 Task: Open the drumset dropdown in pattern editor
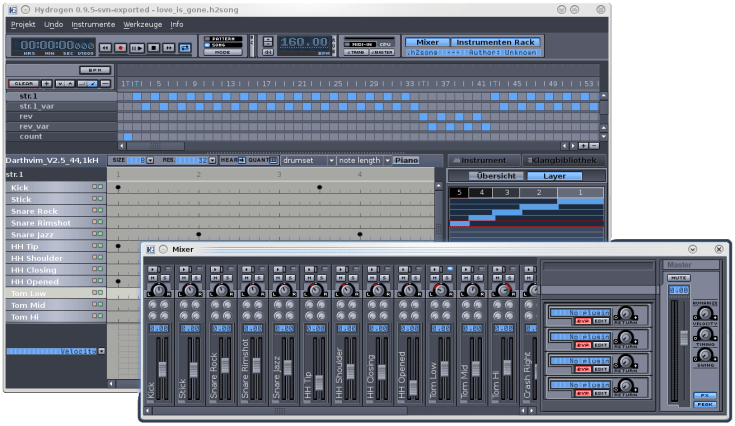306,160
